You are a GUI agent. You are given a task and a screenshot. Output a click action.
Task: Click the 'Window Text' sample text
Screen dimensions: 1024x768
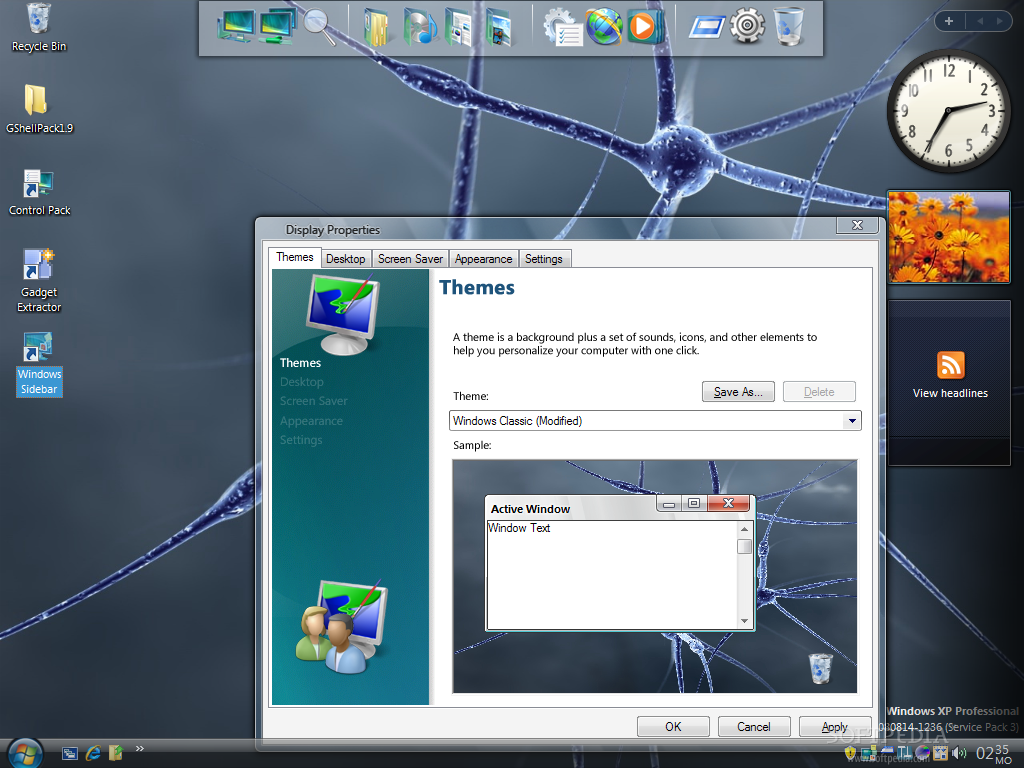pyautogui.click(x=519, y=528)
